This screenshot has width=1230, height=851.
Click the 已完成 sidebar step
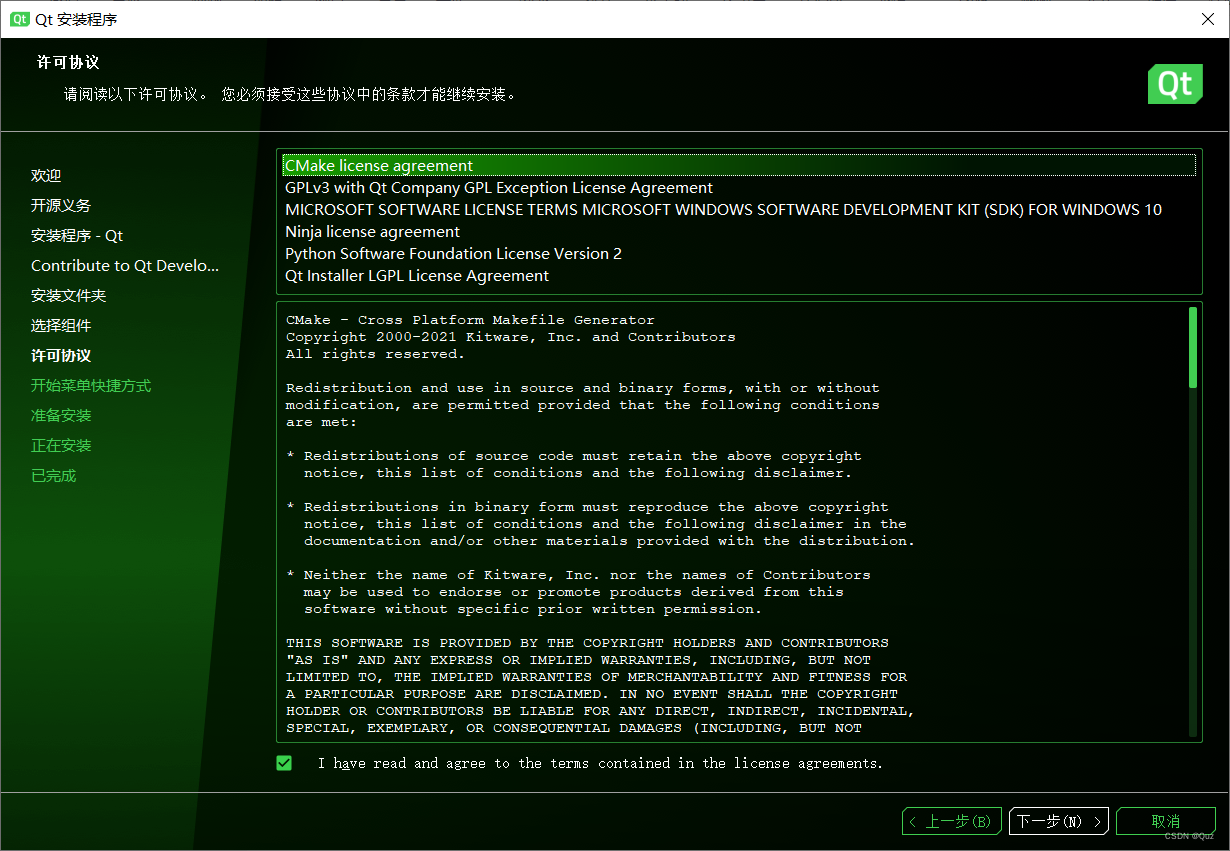tap(54, 476)
